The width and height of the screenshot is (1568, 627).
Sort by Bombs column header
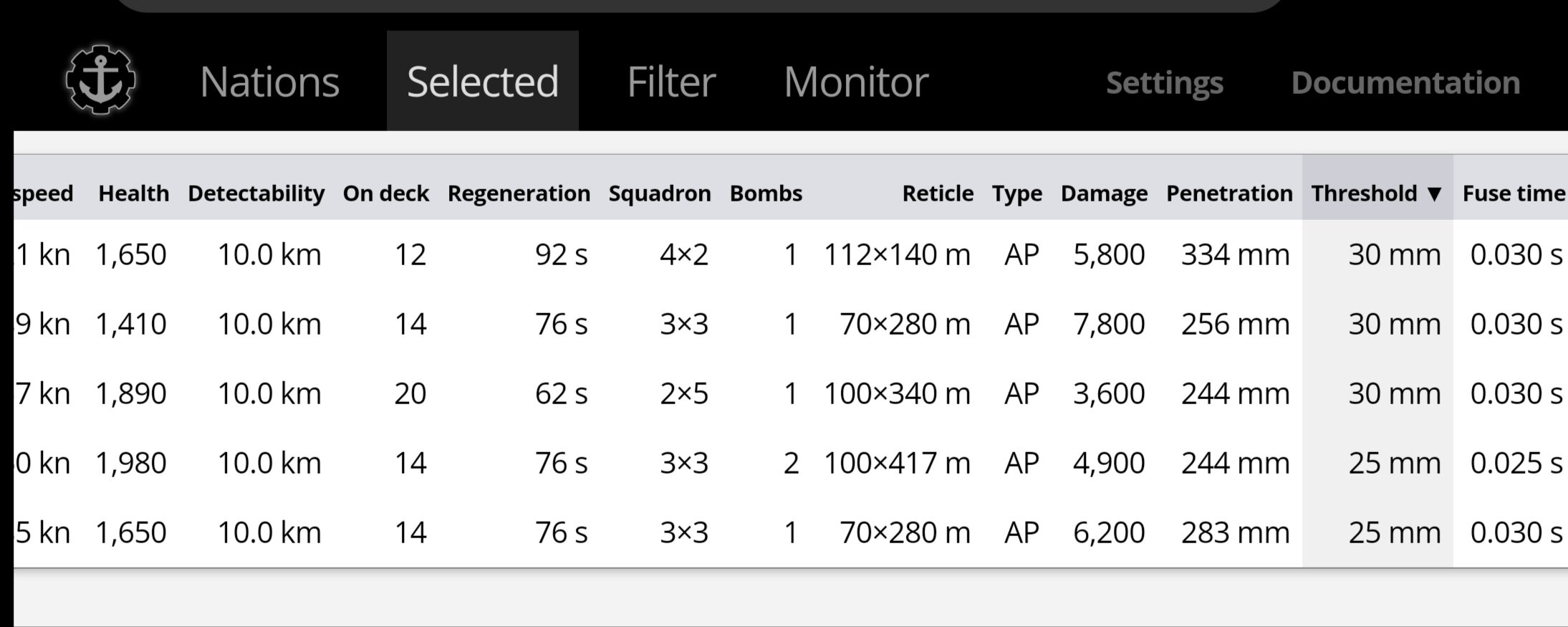[766, 193]
